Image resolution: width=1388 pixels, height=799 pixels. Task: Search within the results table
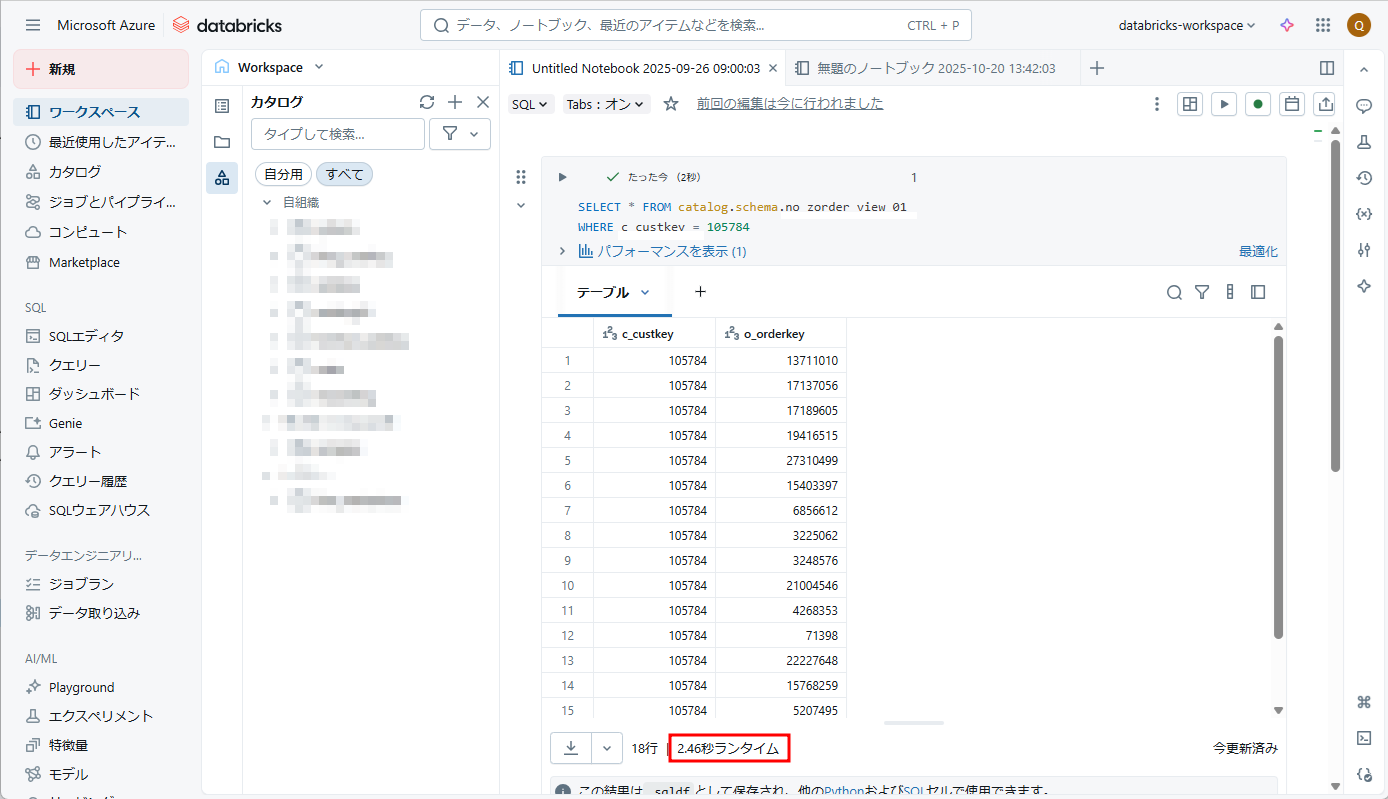(x=1174, y=292)
